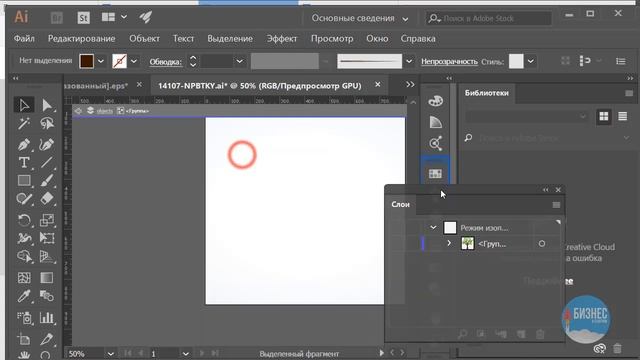Click the Adobe Stock (St) icon
Screen dimensions: 640x360
pos(83,18)
